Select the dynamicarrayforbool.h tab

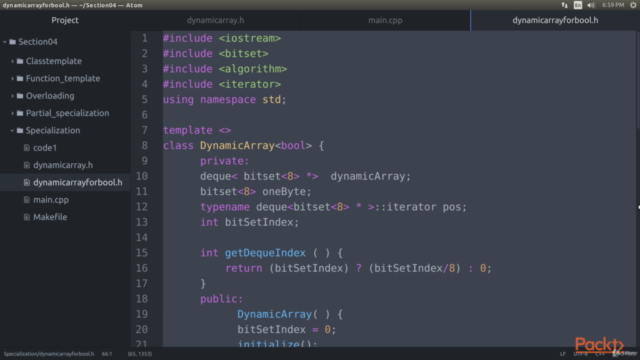pyautogui.click(x=555, y=20)
